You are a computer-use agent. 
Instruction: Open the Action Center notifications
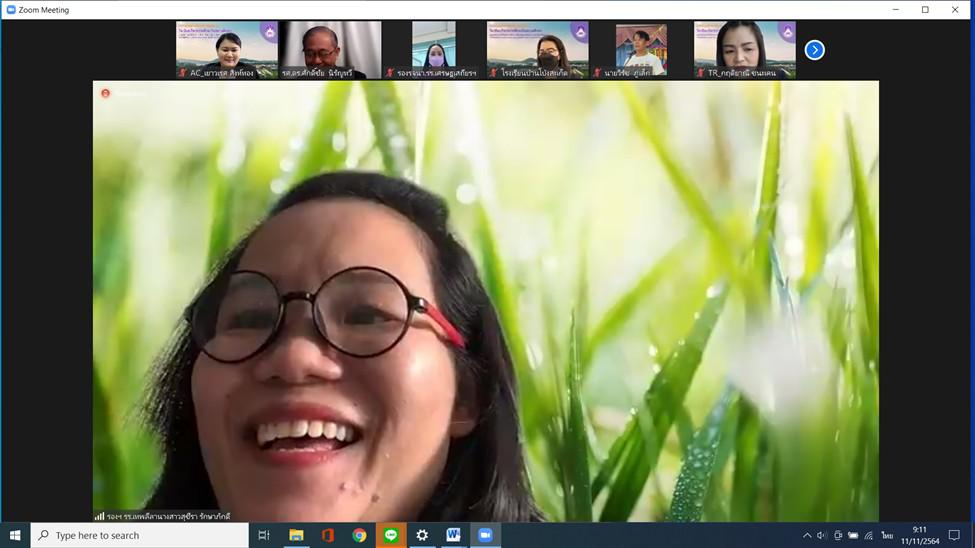coord(954,535)
